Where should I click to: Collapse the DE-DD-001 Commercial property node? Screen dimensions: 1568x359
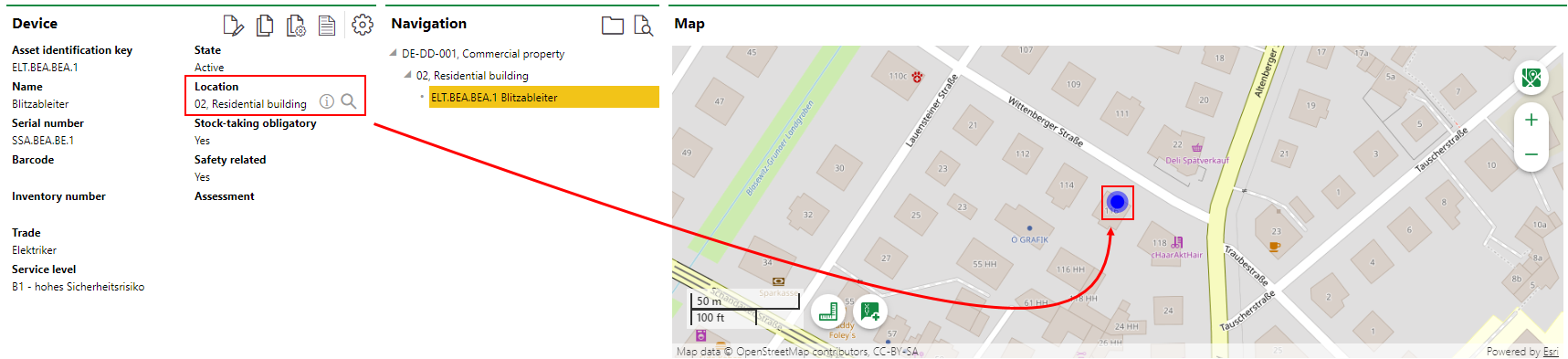(394, 53)
